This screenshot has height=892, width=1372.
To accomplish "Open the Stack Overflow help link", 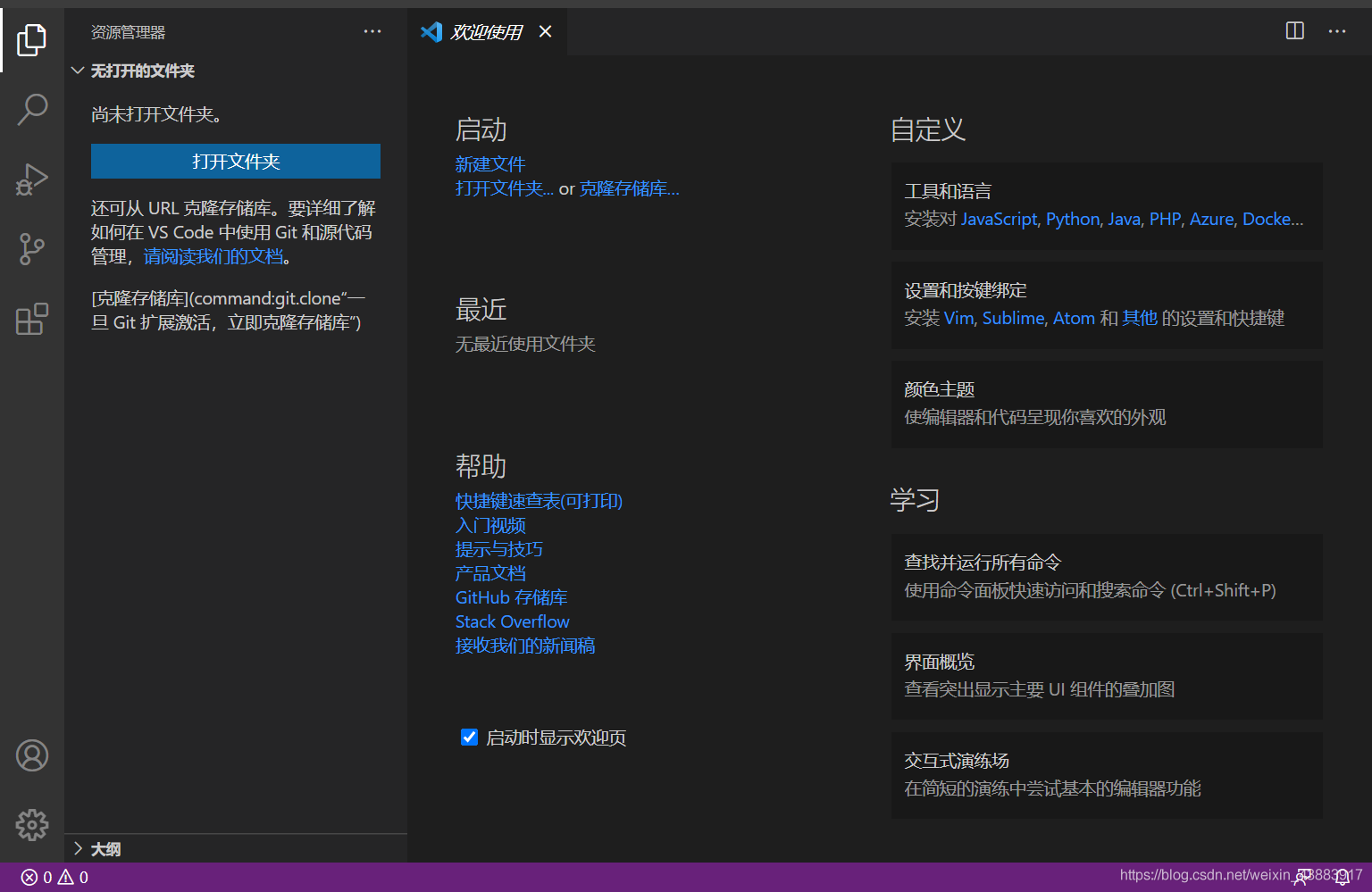I will (512, 621).
